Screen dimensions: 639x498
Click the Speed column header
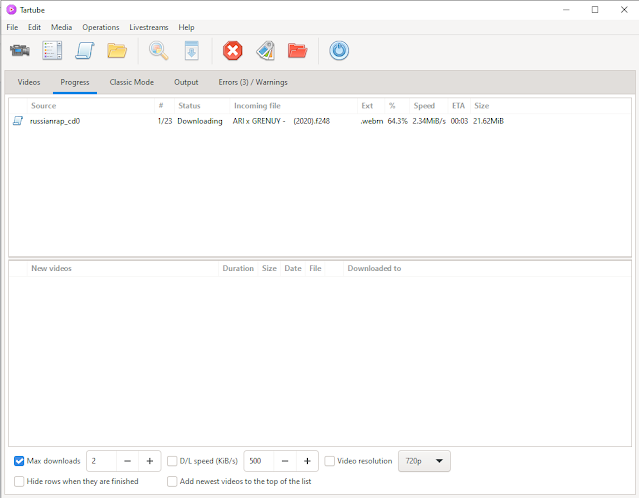point(428,106)
